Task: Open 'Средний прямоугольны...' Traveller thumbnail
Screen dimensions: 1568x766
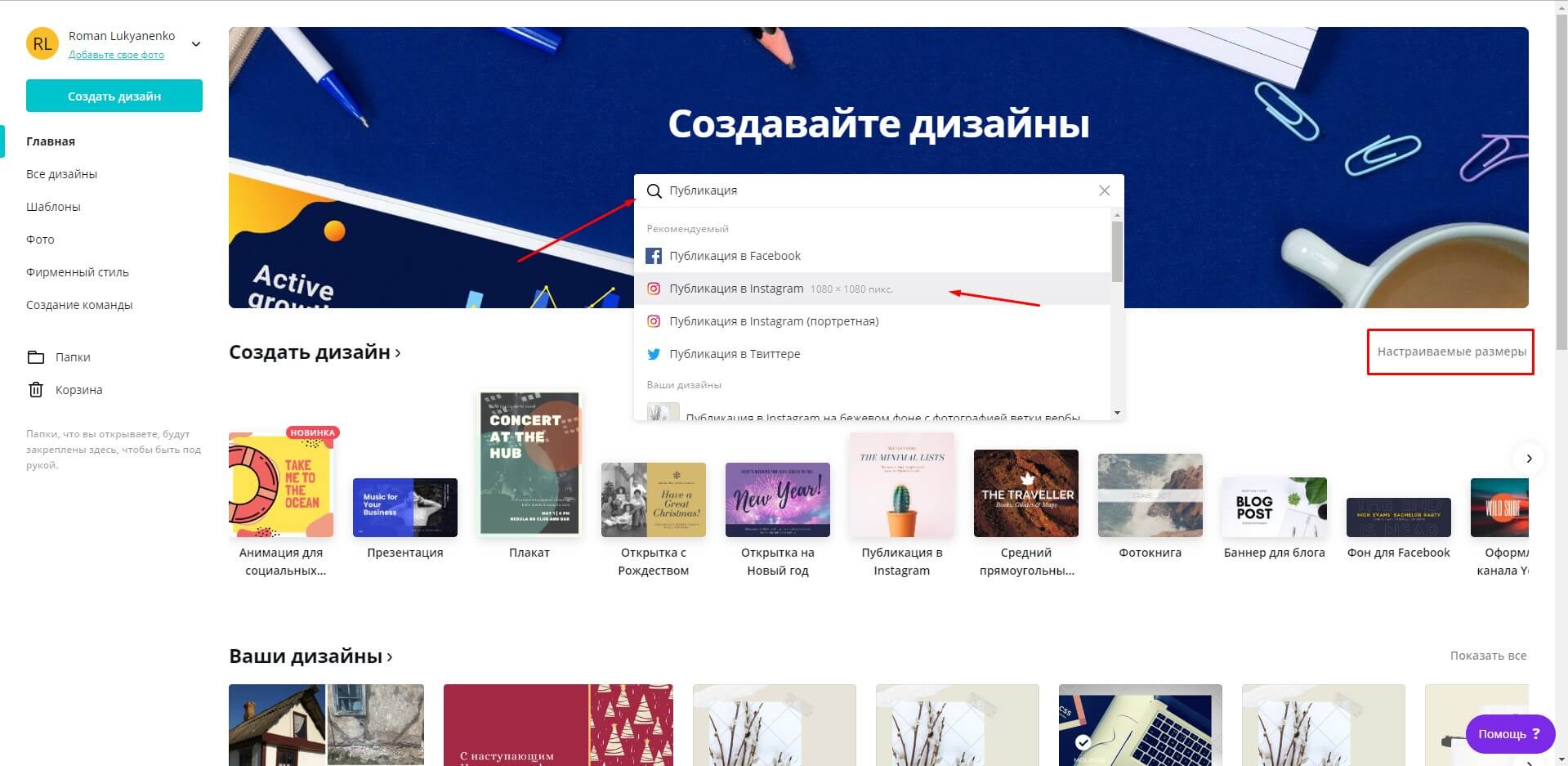Action: pyautogui.click(x=1026, y=493)
